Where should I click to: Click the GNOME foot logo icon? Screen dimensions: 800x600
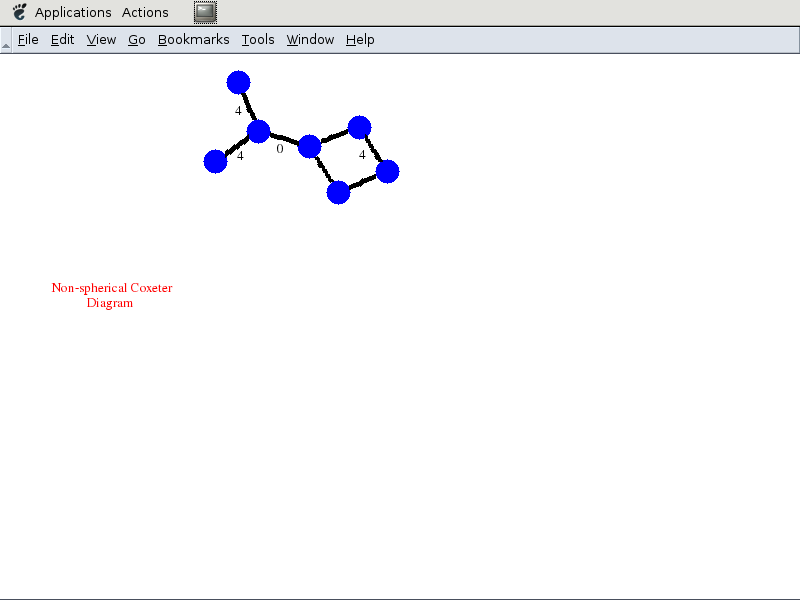tap(19, 12)
